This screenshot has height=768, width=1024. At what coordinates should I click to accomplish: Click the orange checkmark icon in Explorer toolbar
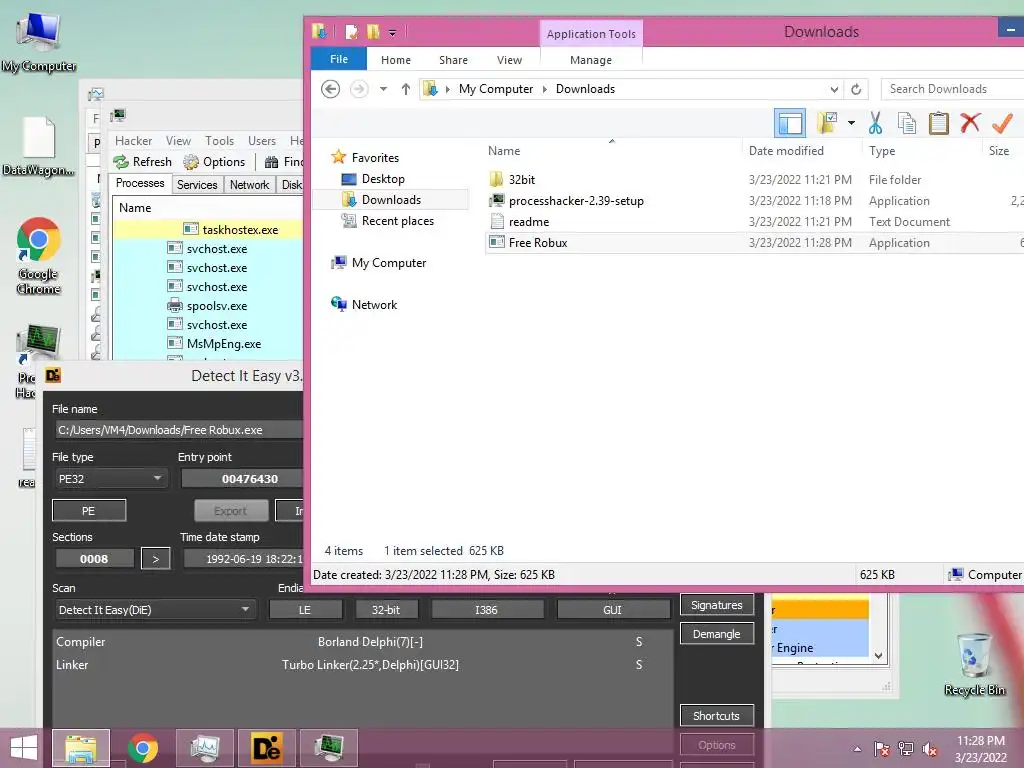click(1002, 122)
